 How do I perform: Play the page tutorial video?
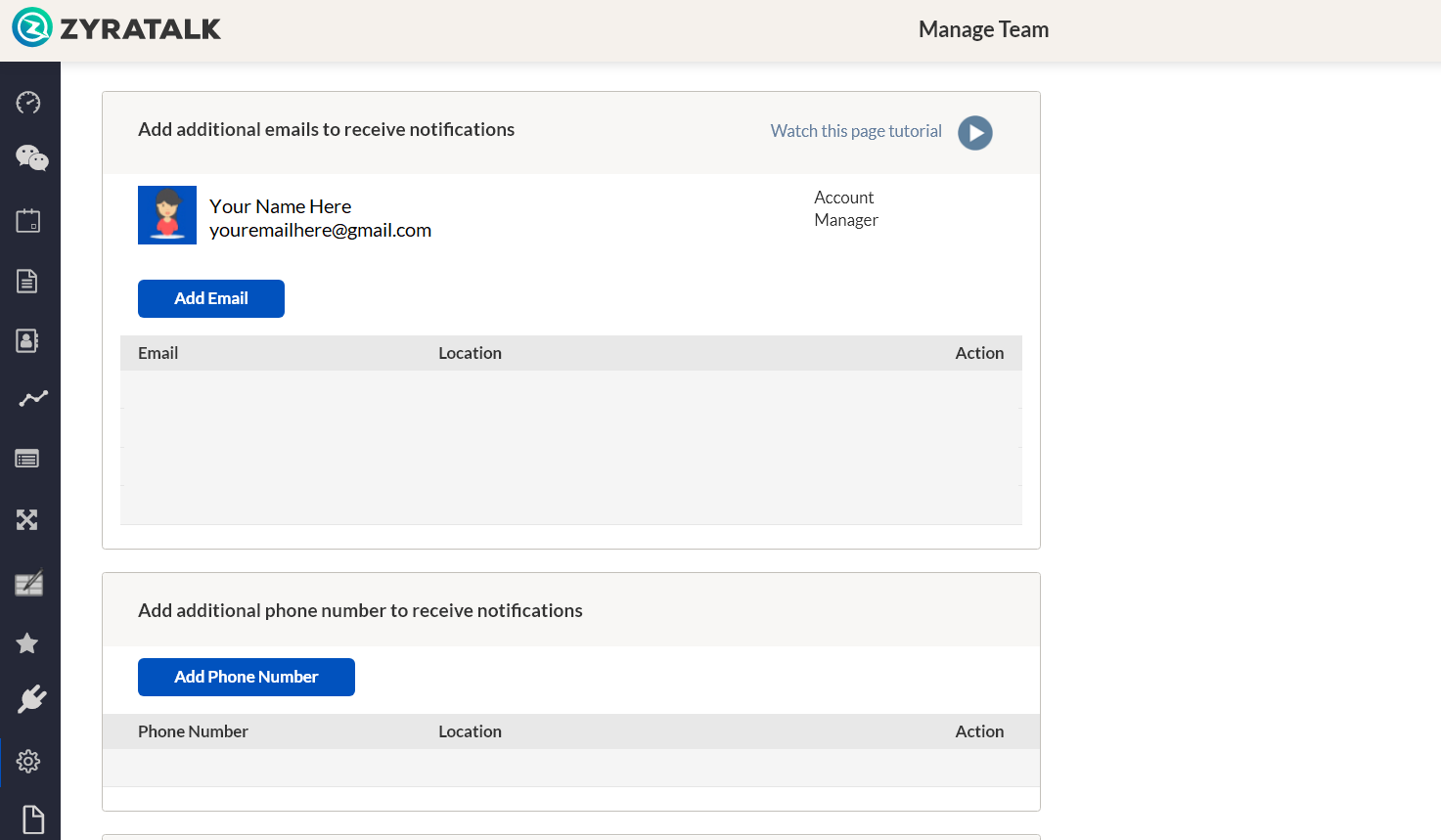click(x=974, y=133)
